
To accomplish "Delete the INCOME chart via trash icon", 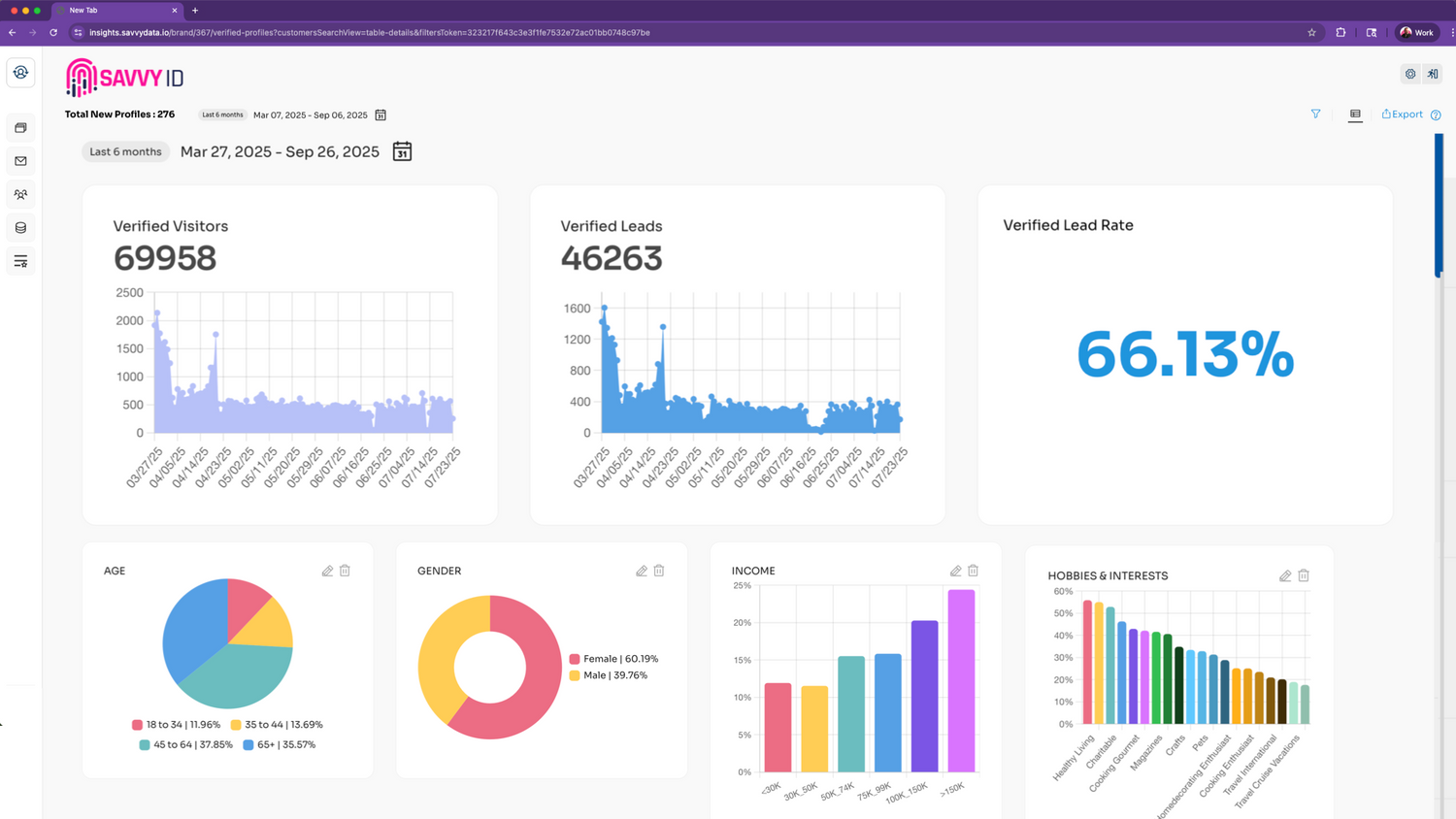I will 973,571.
